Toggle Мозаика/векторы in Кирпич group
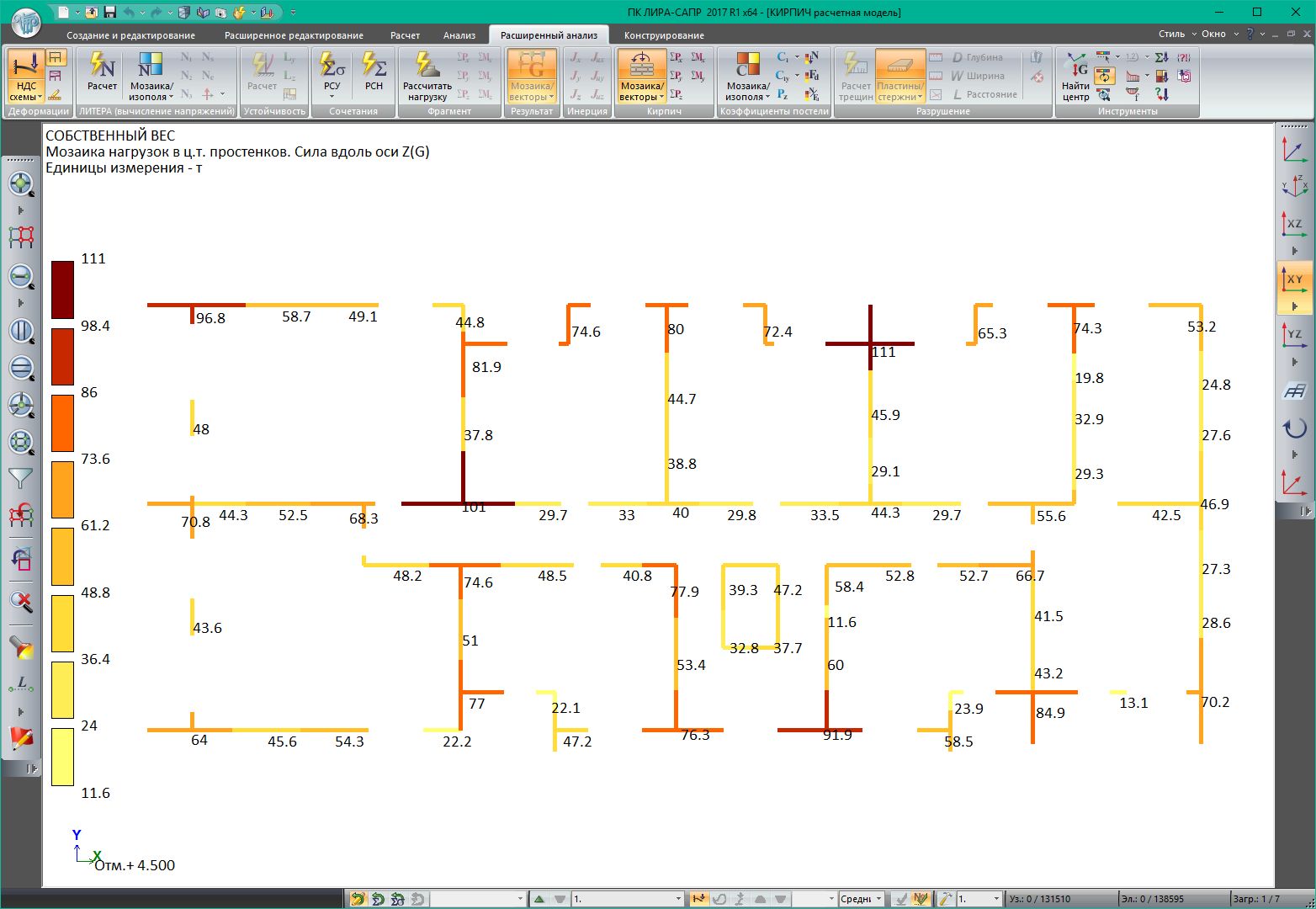Image resolution: width=1316 pixels, height=909 pixels. (x=641, y=77)
